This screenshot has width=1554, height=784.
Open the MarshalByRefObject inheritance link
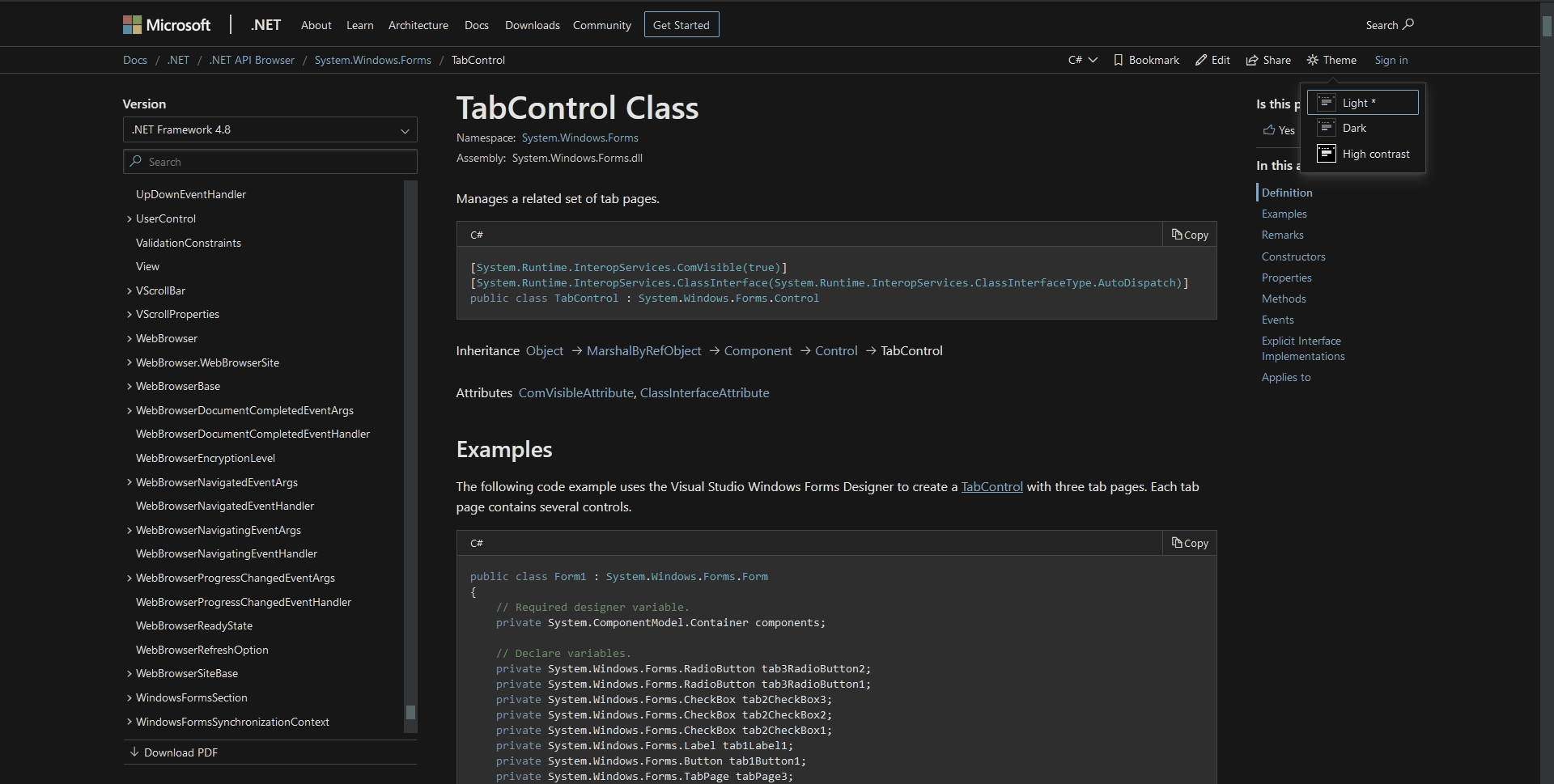[644, 350]
